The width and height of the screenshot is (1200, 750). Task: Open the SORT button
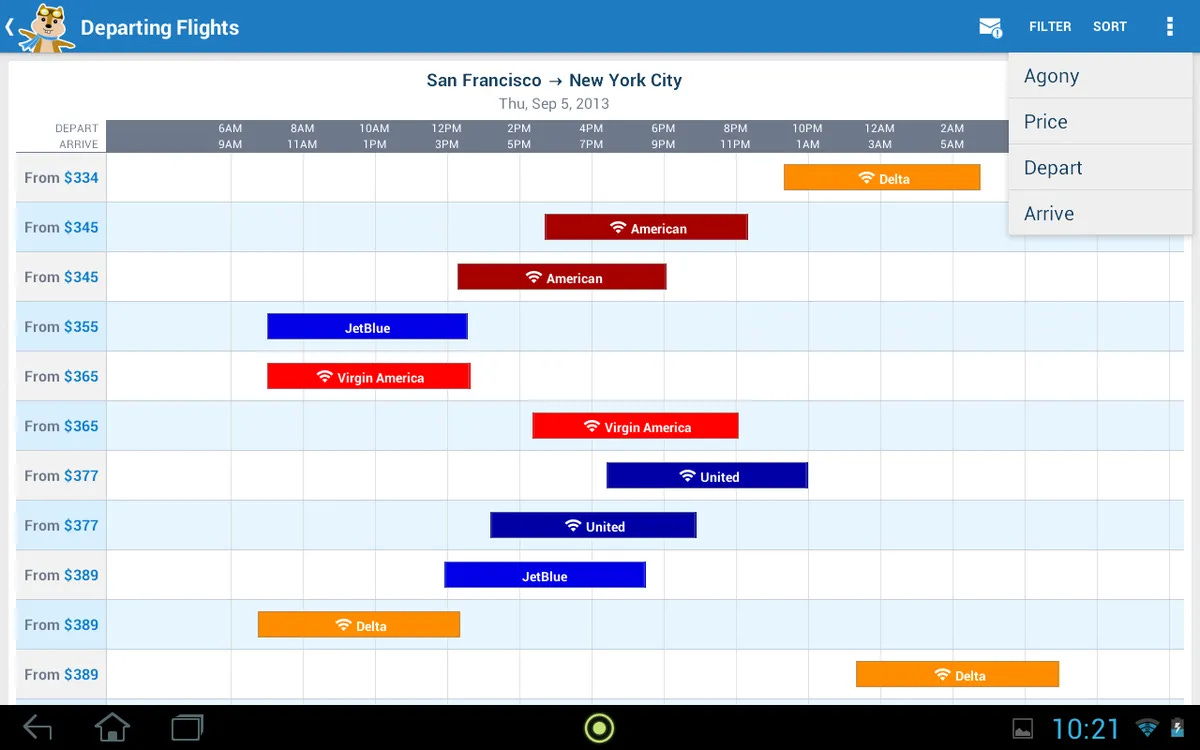[1110, 27]
